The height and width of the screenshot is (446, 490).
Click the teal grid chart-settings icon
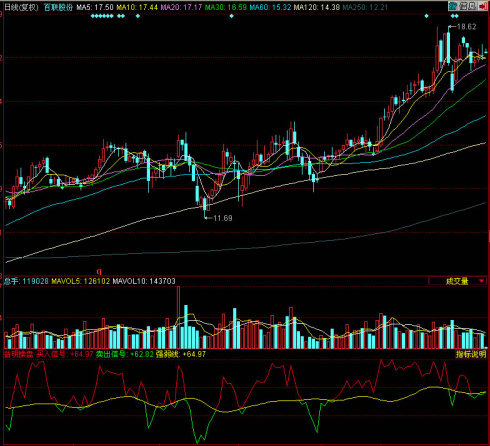click(x=453, y=6)
